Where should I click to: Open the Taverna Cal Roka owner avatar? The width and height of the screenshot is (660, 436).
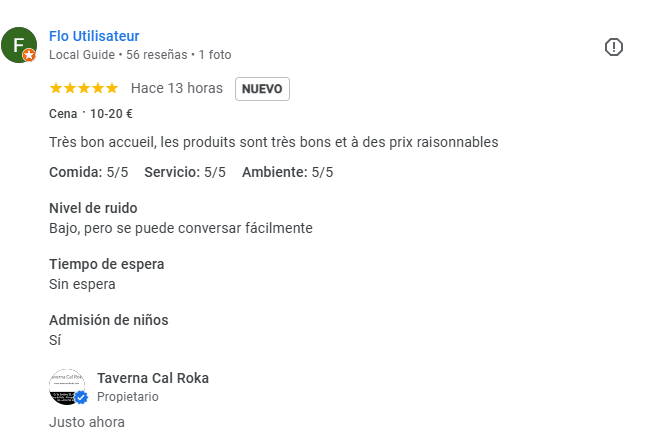pos(67,387)
